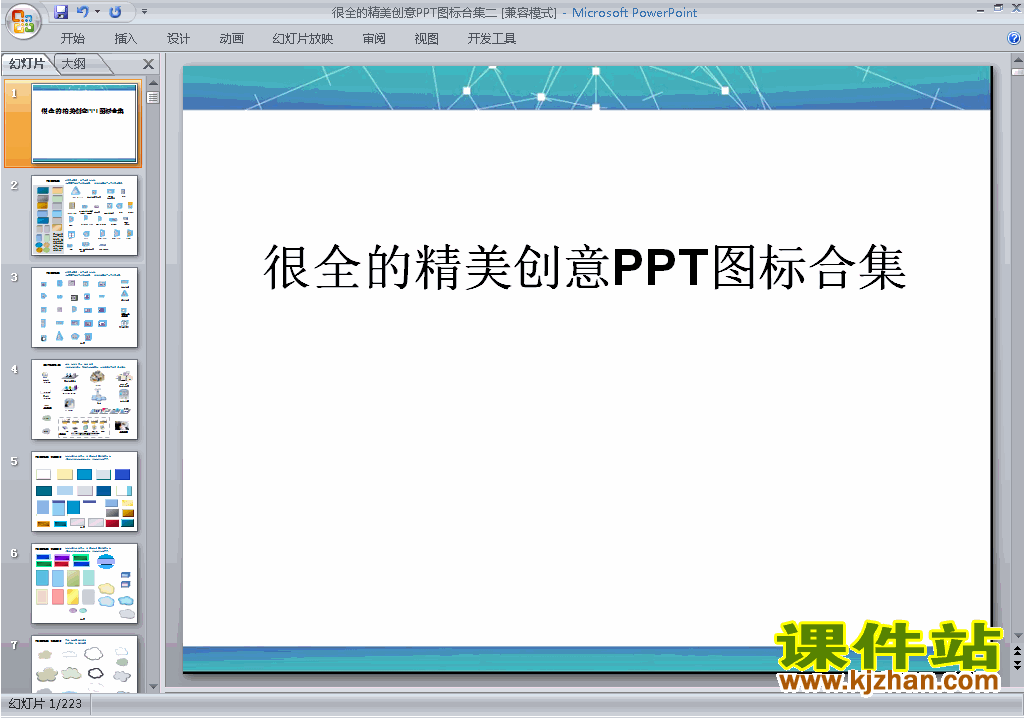This screenshot has width=1024, height=718.
Task: Open the 设计 ribbon tab
Action: pyautogui.click(x=178, y=39)
